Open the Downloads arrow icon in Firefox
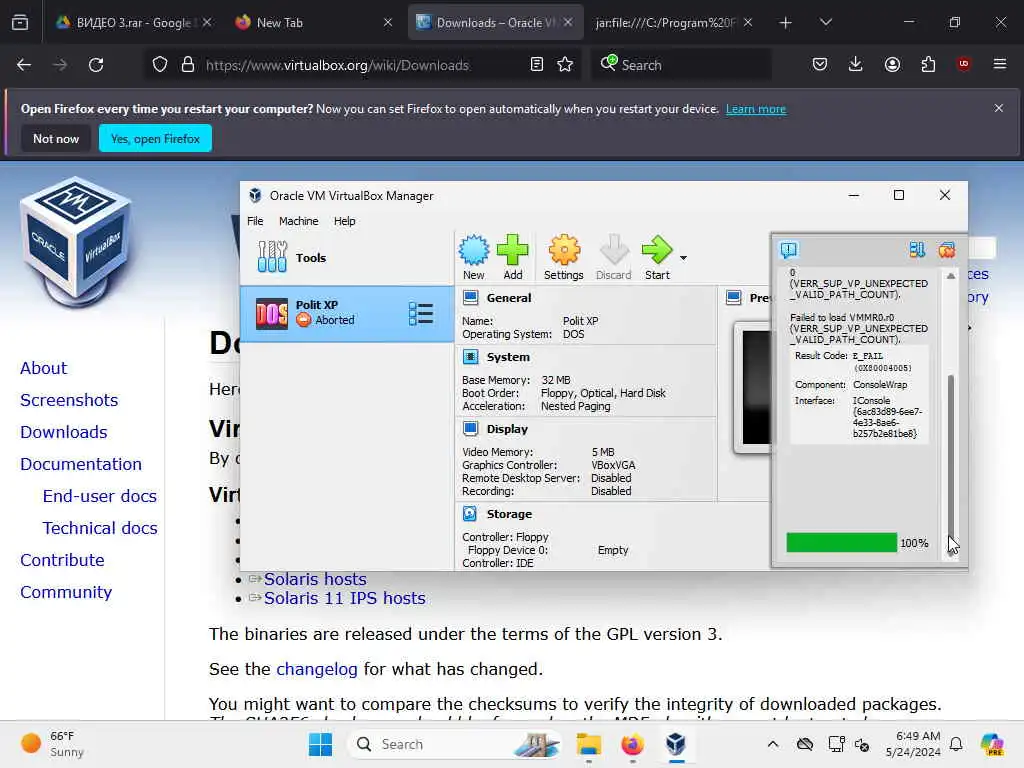This screenshot has height=768, width=1024. tap(856, 64)
